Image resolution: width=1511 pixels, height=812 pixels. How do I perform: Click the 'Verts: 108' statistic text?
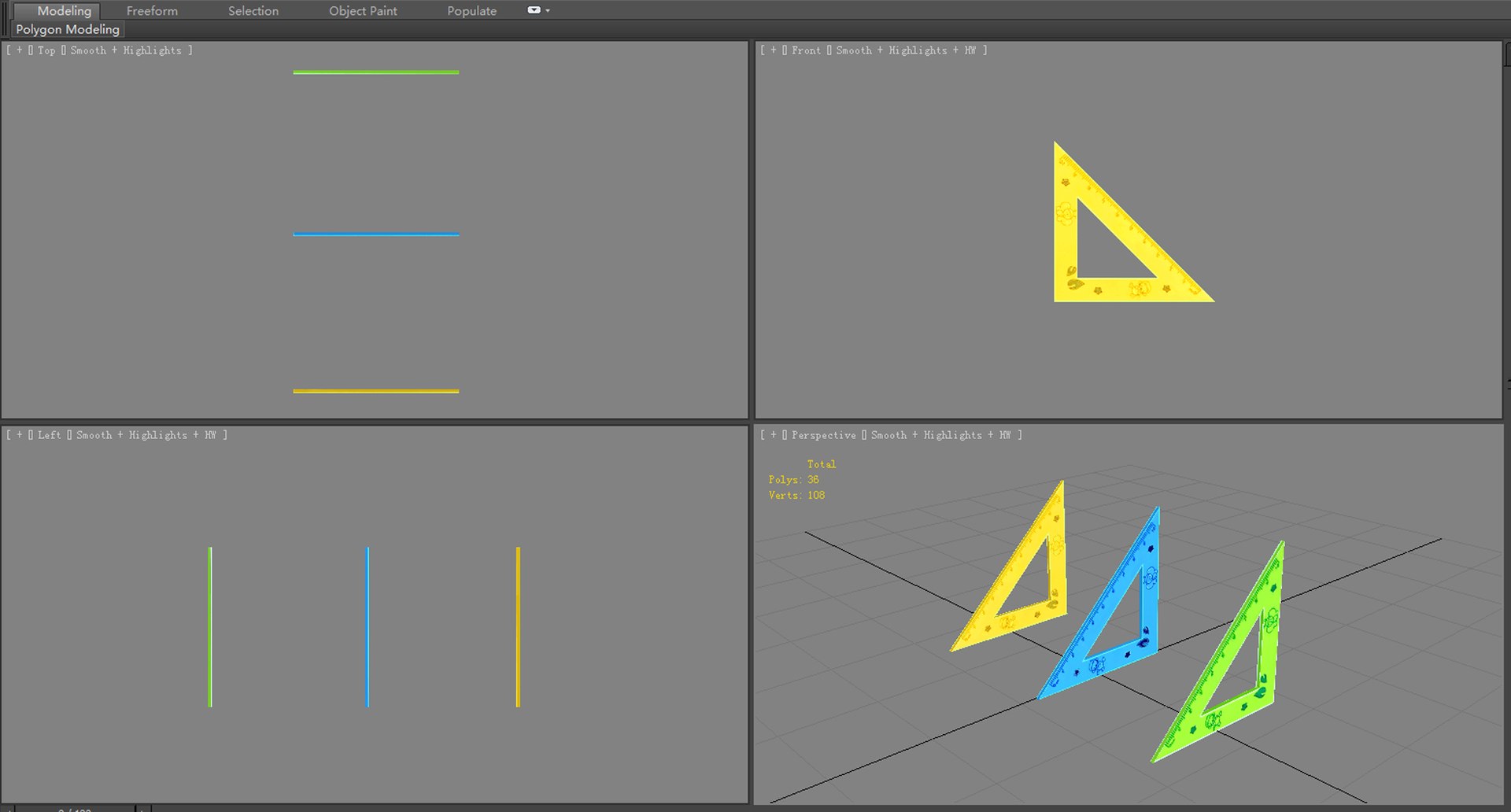click(x=796, y=496)
